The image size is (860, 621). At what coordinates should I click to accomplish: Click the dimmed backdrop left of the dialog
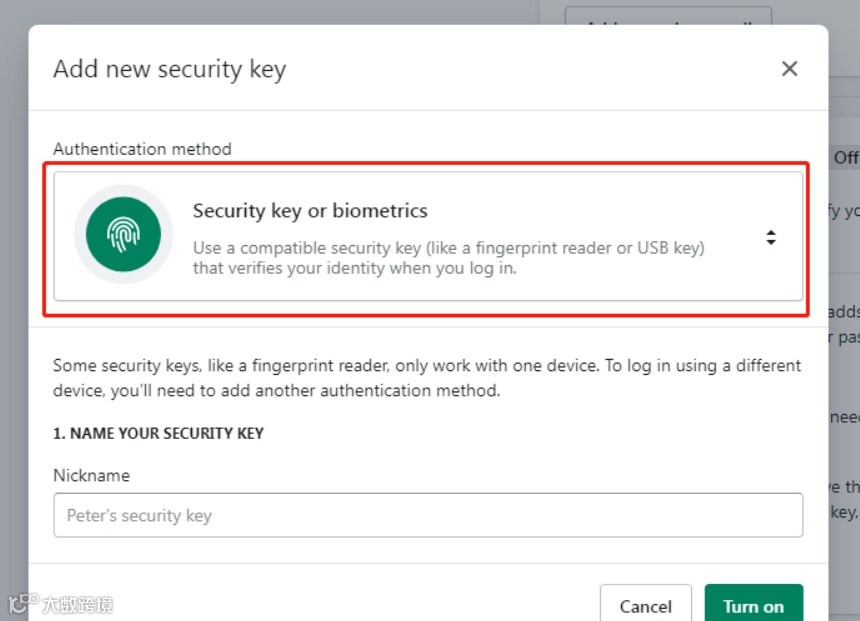click(x=13, y=300)
